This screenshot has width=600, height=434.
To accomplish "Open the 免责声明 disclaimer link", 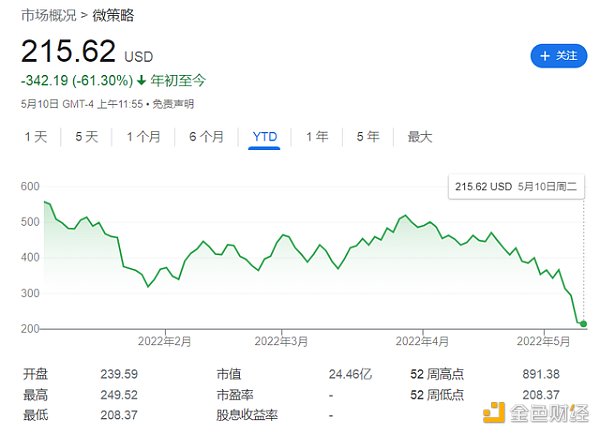I will point(171,103).
